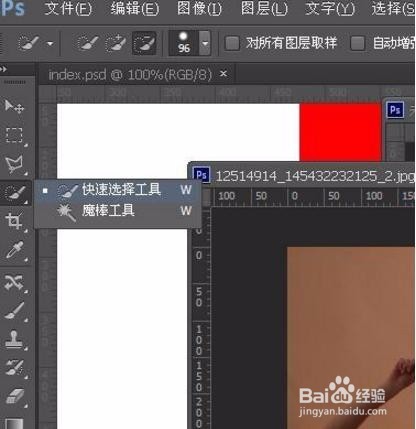Viewport: 416px width, 429px height.
Task: Expand the toolbox double-arrow toggle
Action: tap(3, 69)
